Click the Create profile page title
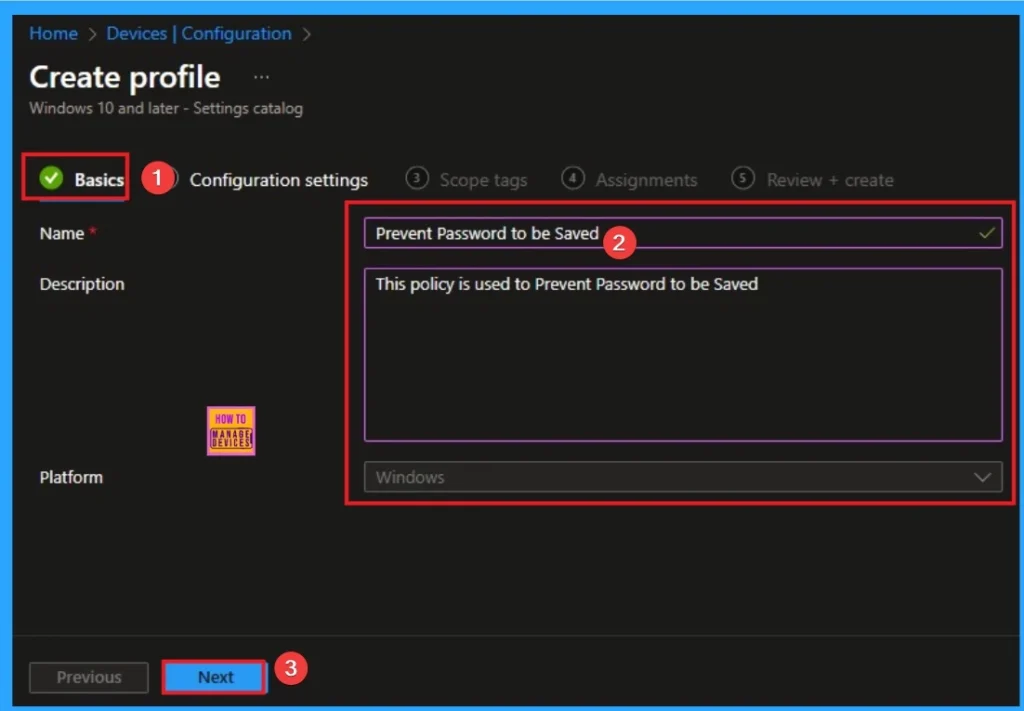The height and width of the screenshot is (711, 1024). pyautogui.click(x=124, y=77)
